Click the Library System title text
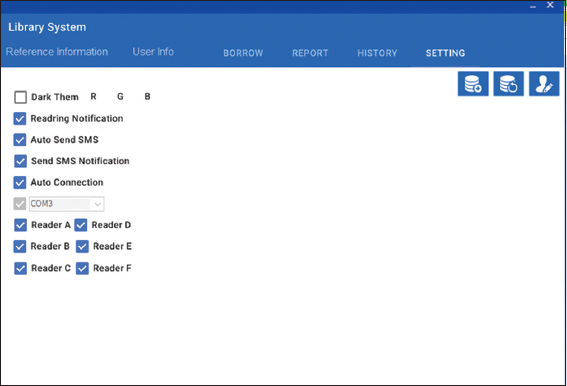567x386 pixels. (x=47, y=27)
